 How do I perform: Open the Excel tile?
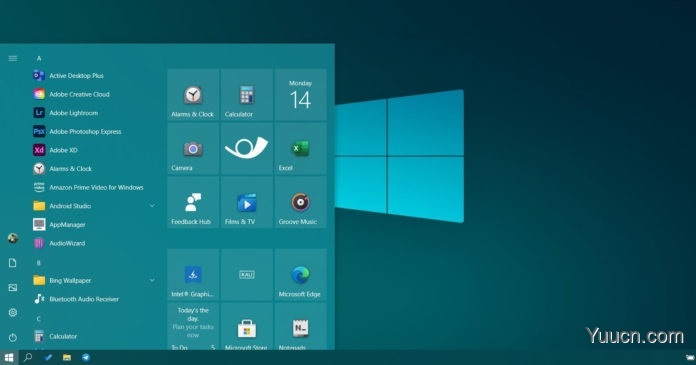click(301, 148)
